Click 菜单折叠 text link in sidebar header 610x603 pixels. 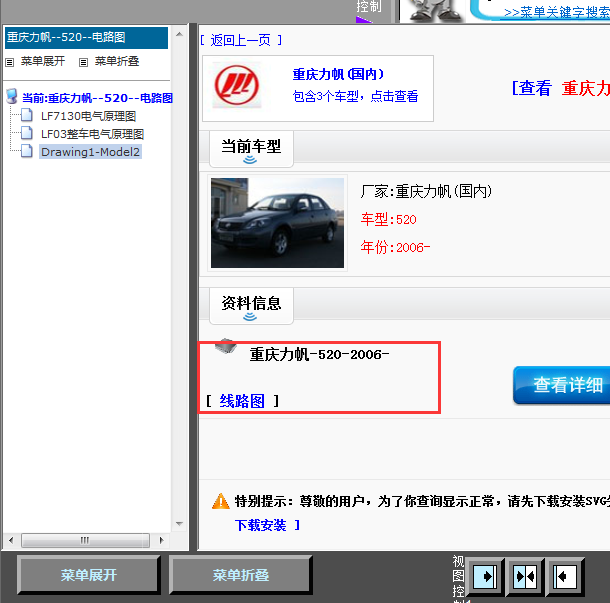(x=117, y=61)
